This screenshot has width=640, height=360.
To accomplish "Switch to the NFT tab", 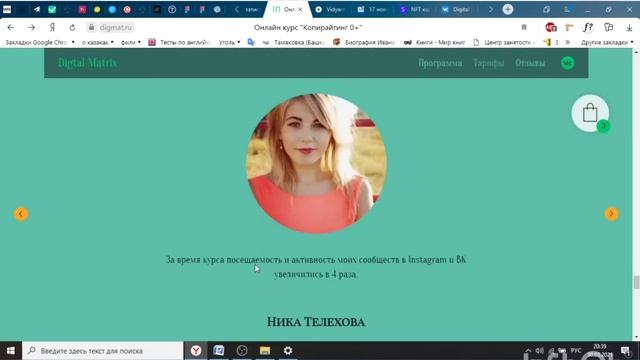I will 414,9.
